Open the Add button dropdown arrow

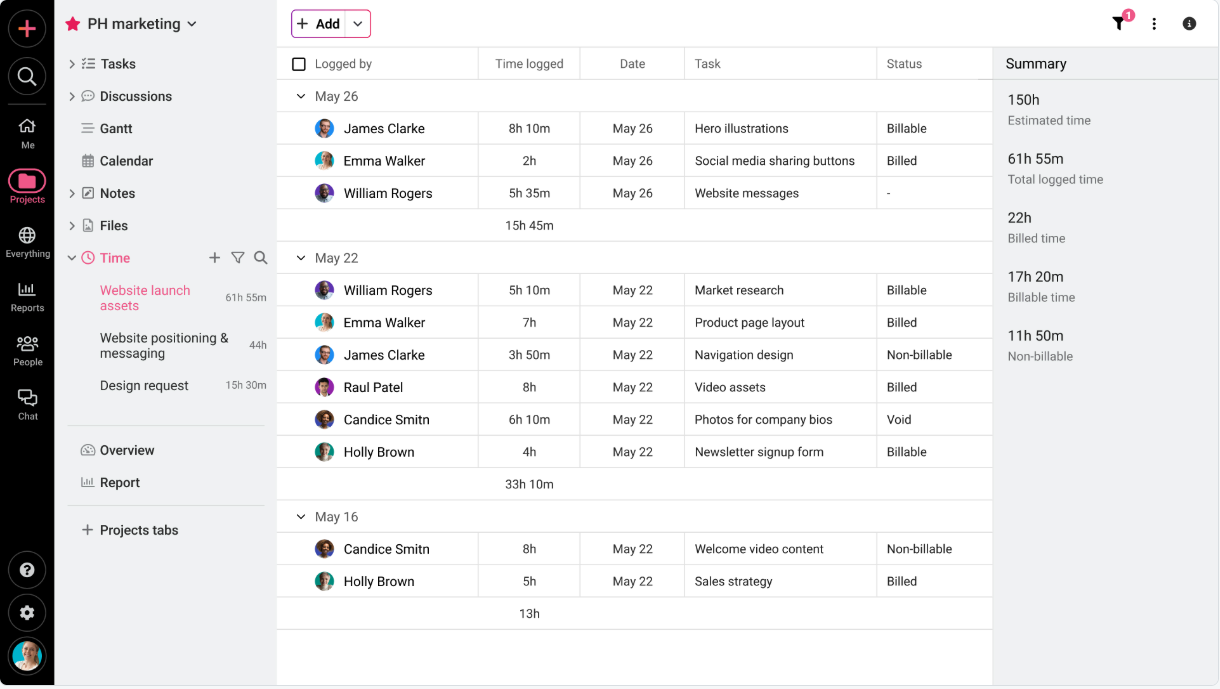(x=358, y=24)
